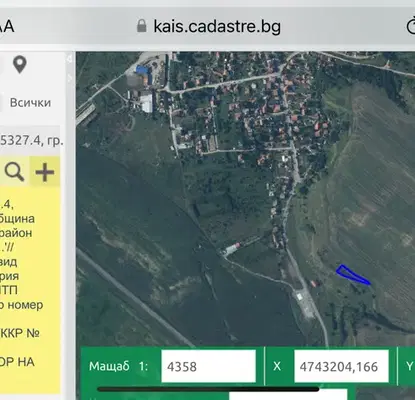Screen dimensions: 415x400
Task: Click the horizontal scrollbar under scale bar
Action: click(208, 389)
